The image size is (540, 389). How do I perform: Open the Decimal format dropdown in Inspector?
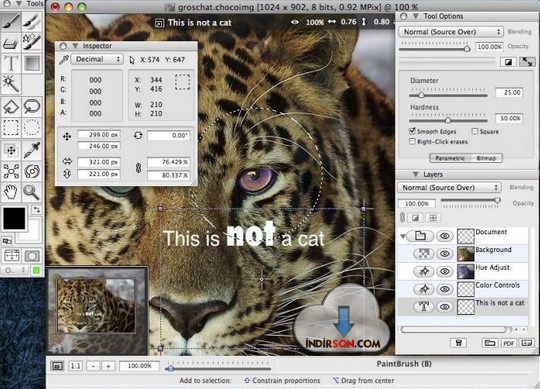click(x=97, y=59)
